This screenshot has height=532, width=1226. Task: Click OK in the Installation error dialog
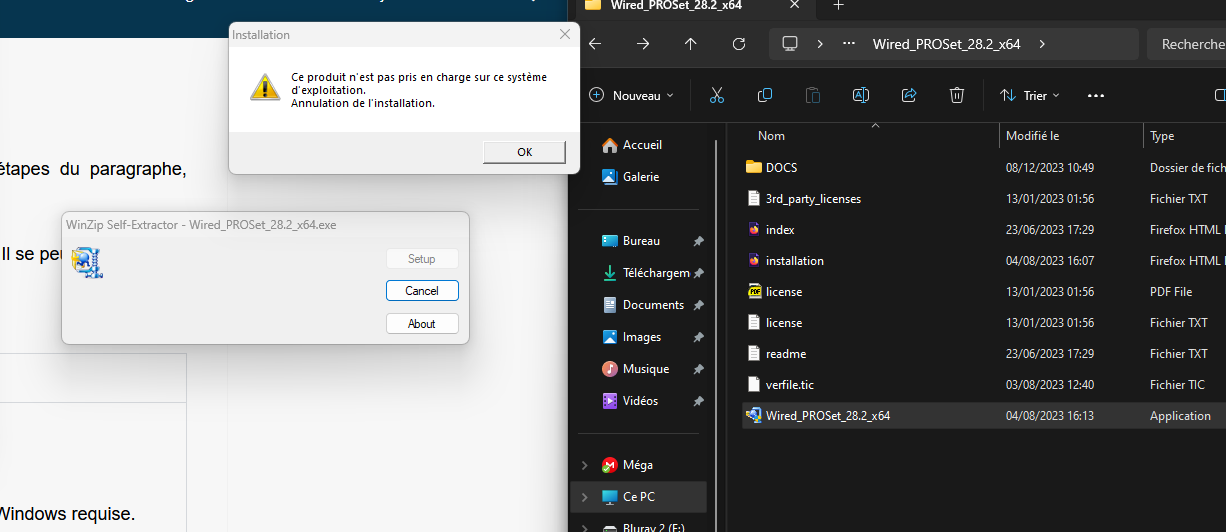[524, 152]
